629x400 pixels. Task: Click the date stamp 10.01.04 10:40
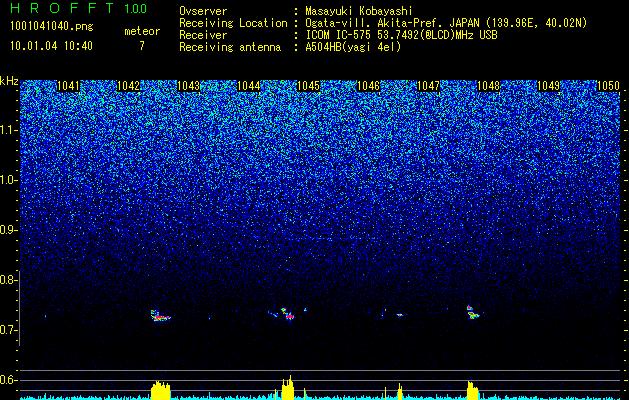click(51, 46)
